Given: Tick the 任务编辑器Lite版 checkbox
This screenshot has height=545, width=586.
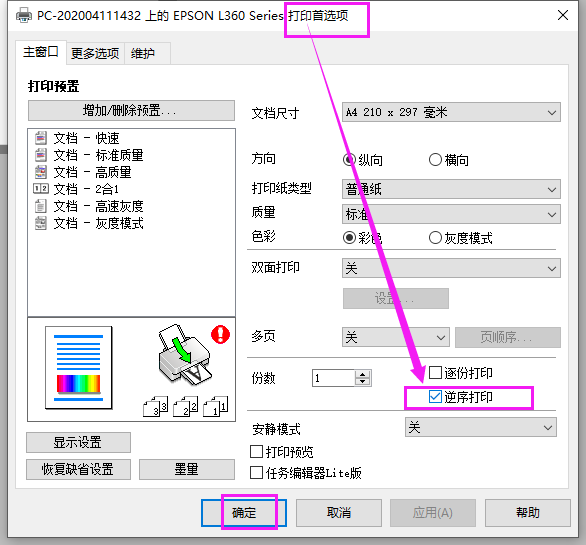Looking at the screenshot, I should [256, 472].
